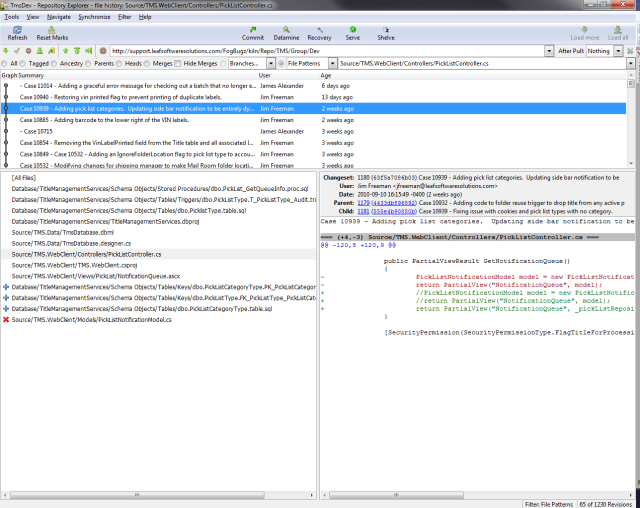Enable the Hide Merges checkbox
This screenshot has width=640, height=508.
[178, 64]
